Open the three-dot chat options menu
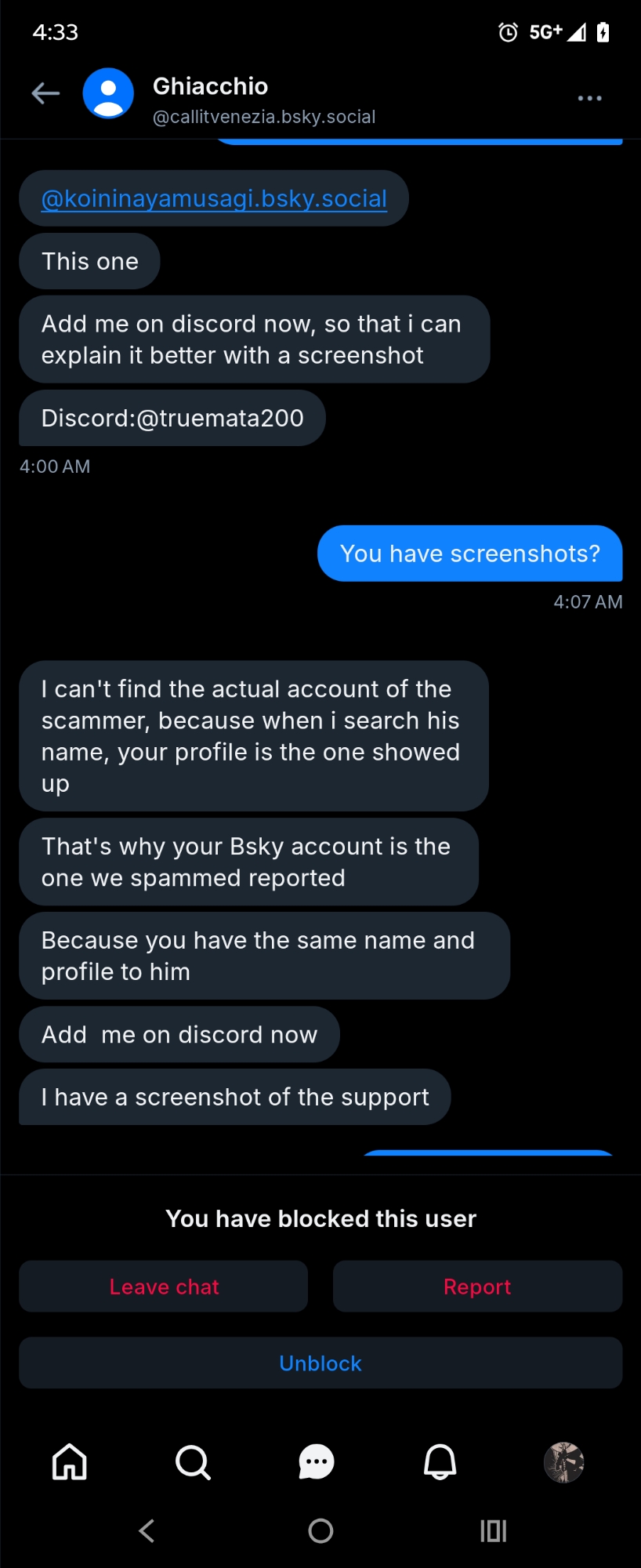Viewport: 641px width, 1568px height. pyautogui.click(x=589, y=98)
